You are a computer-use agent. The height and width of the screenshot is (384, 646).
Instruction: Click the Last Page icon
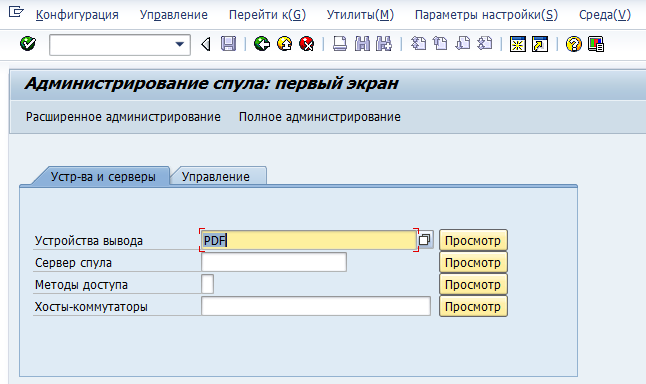[x=484, y=44]
